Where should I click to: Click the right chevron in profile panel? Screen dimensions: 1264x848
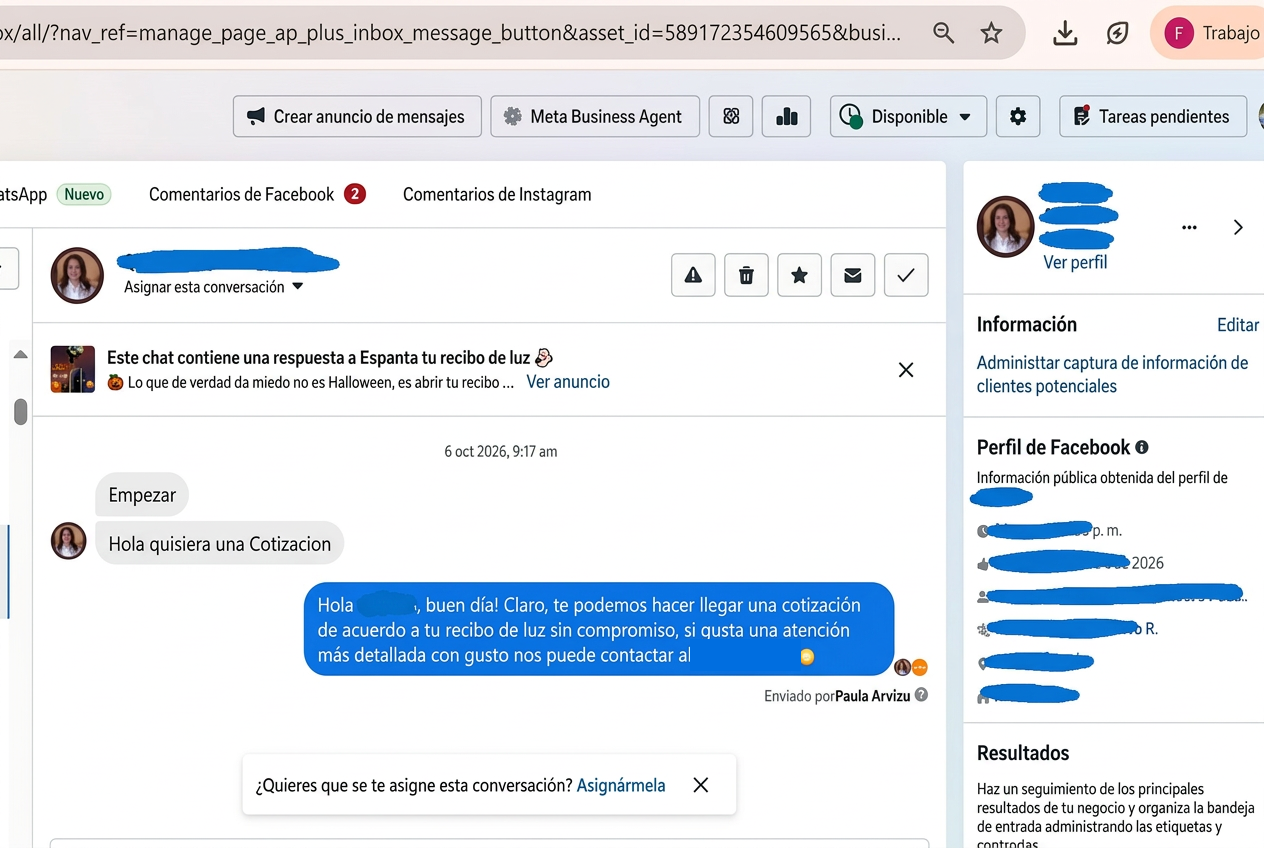pos(1238,228)
